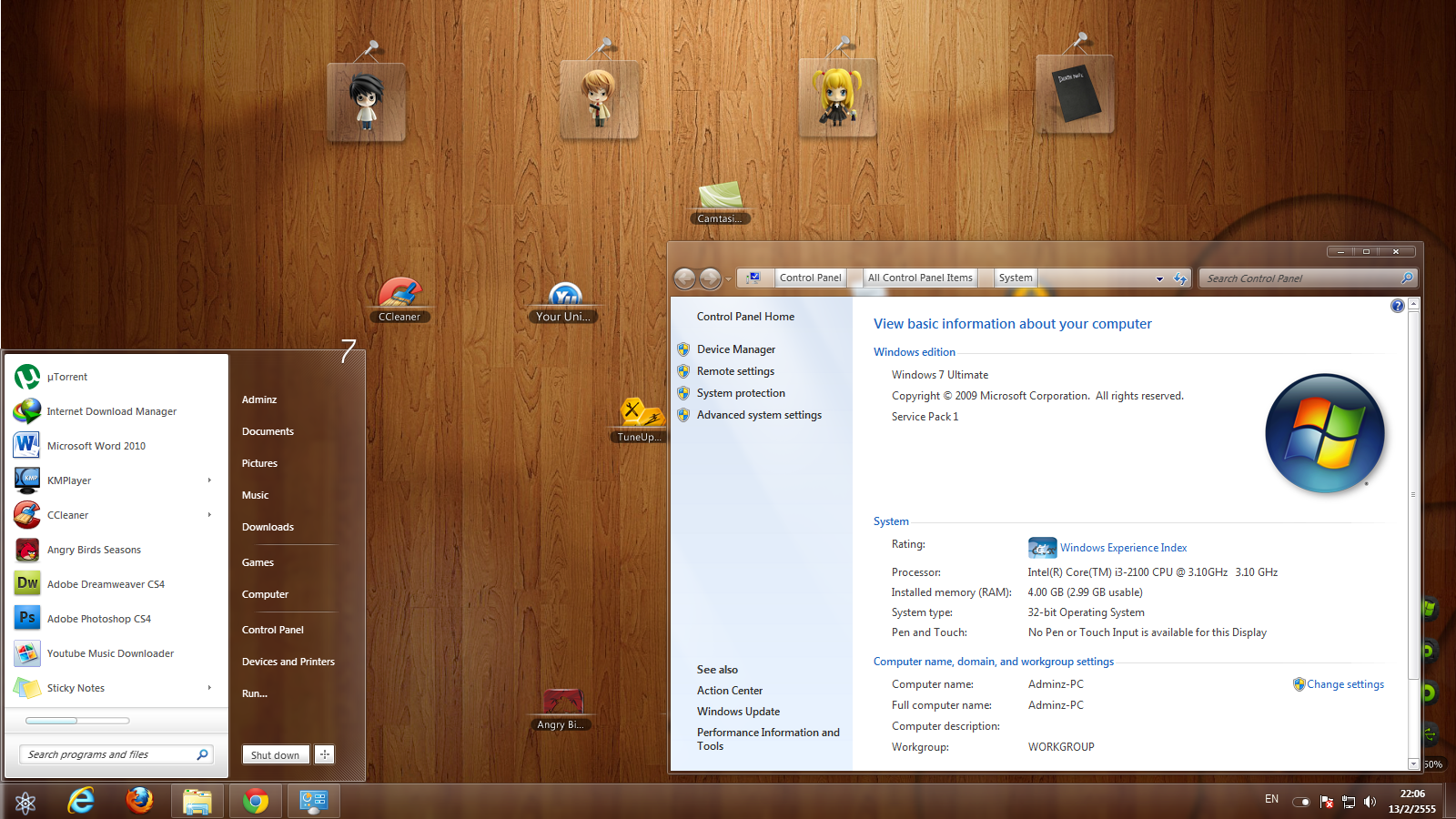Open Action Center under See also
This screenshot has height=819, width=1456.
coord(730,691)
